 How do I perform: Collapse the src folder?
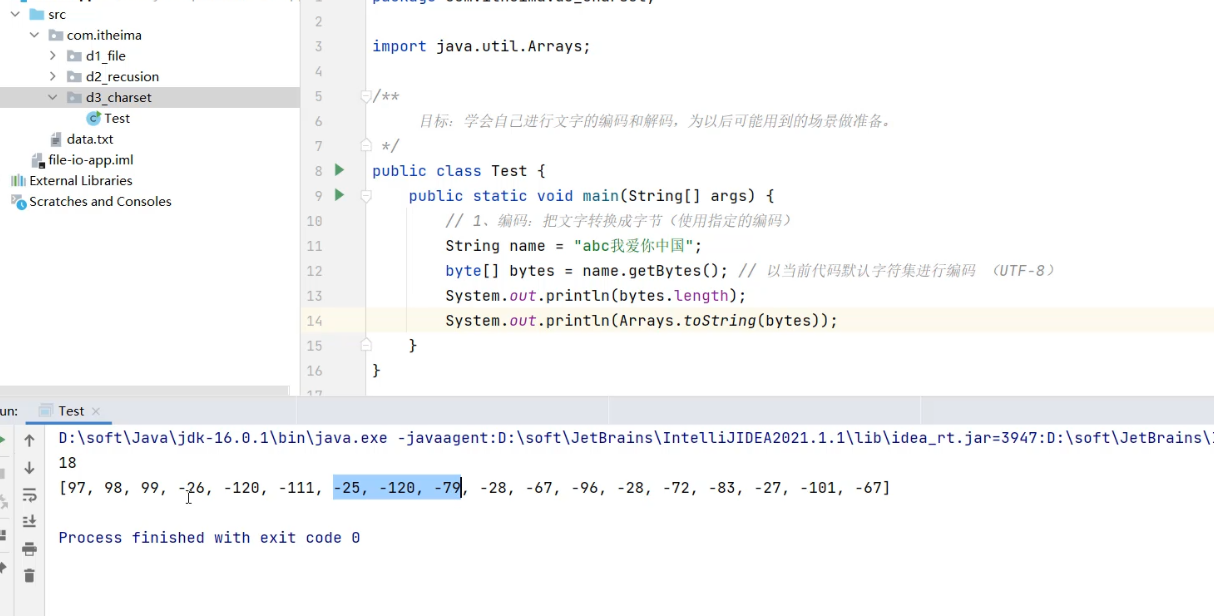click(x=15, y=15)
